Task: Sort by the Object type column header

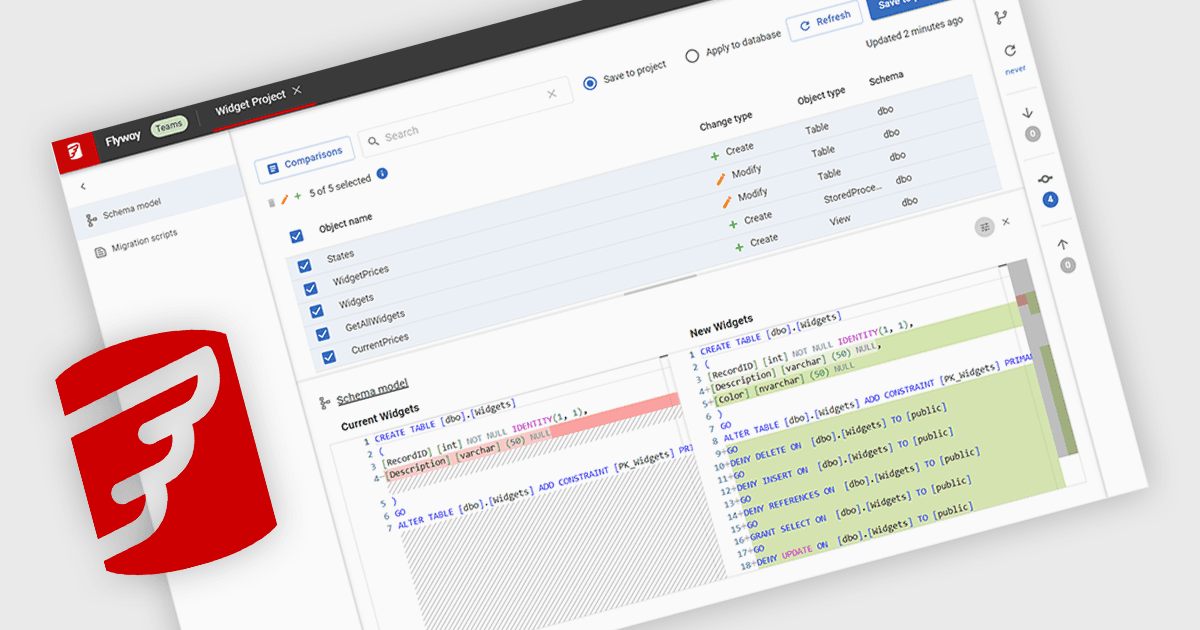Action: 821,97
